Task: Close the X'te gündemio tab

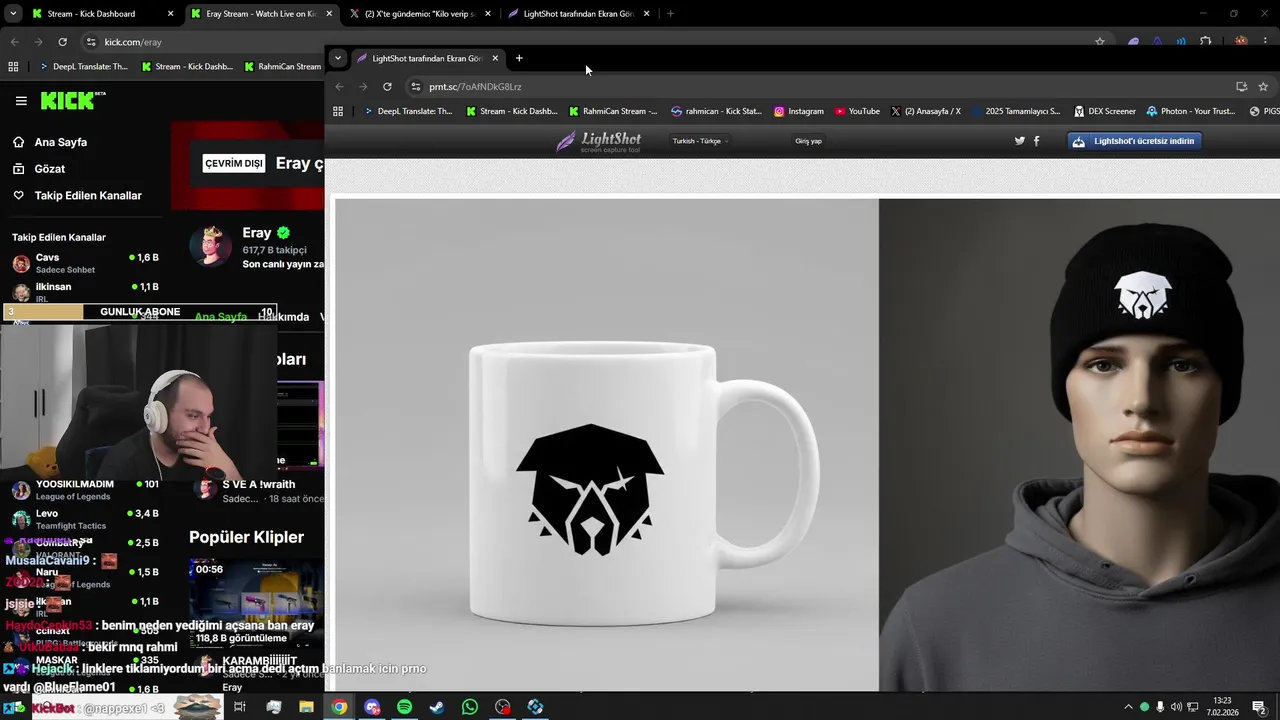Action: [x=488, y=14]
